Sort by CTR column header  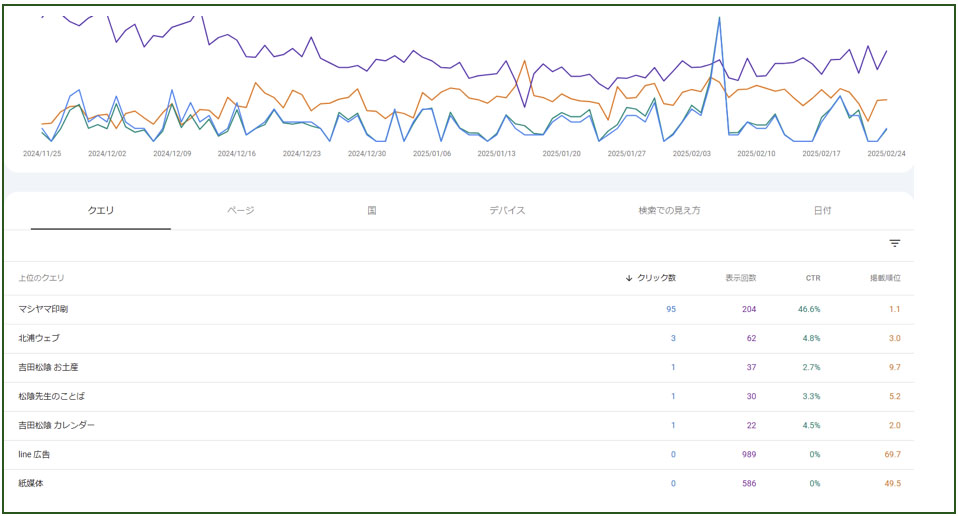[813, 278]
